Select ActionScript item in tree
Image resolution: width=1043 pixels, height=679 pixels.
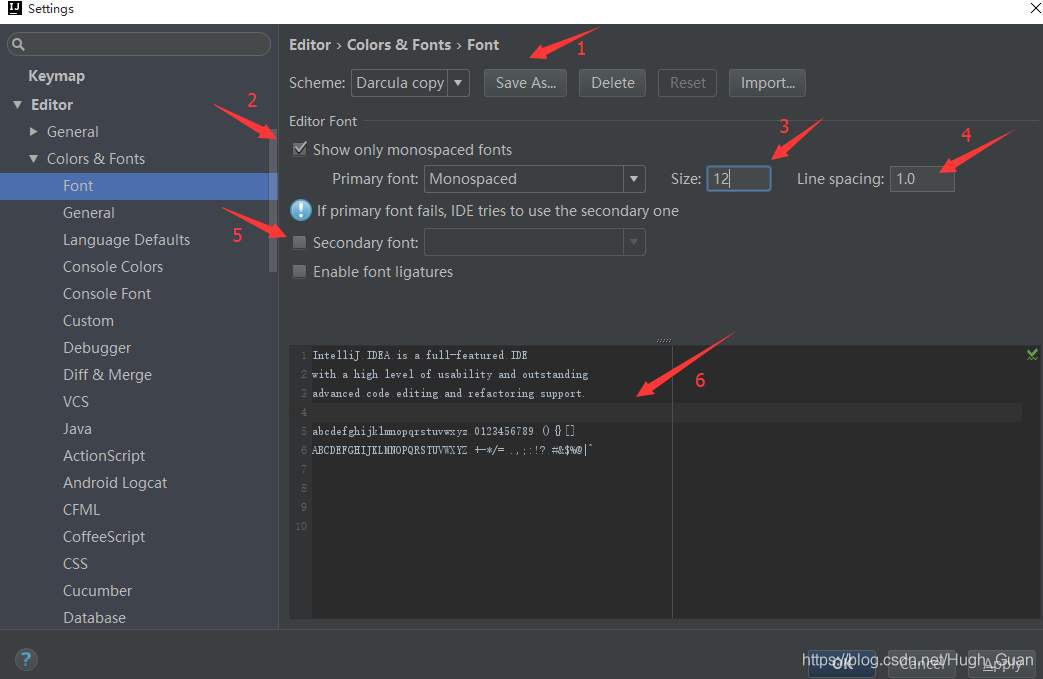[x=104, y=456]
